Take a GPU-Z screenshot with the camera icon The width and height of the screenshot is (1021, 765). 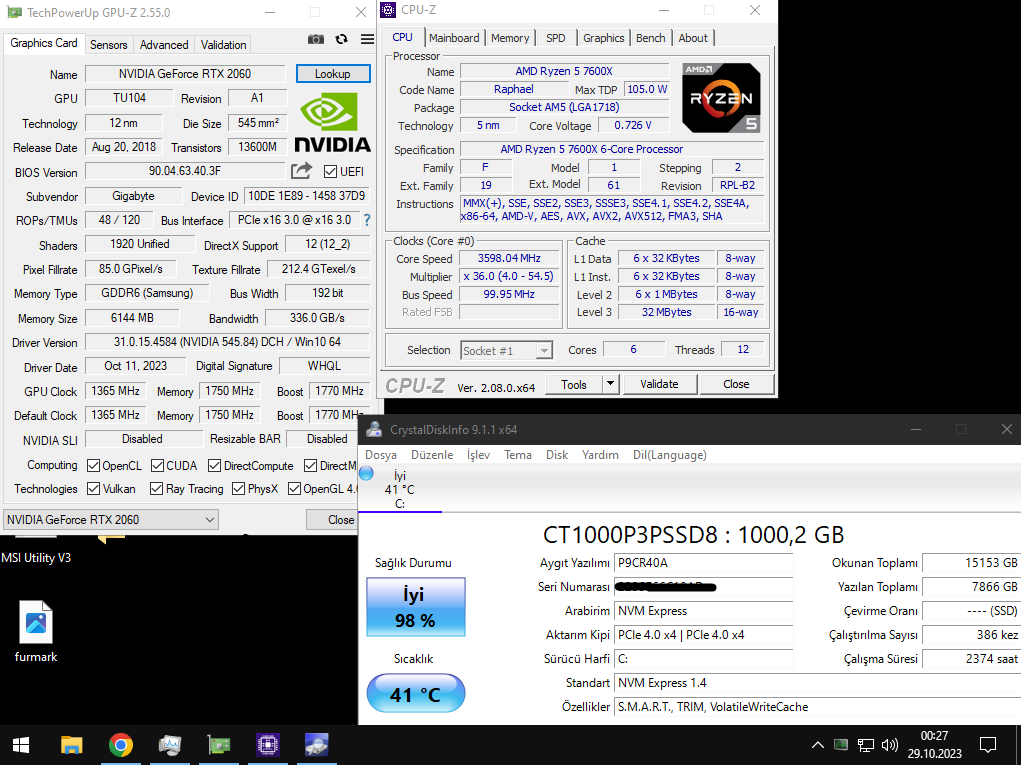click(316, 39)
